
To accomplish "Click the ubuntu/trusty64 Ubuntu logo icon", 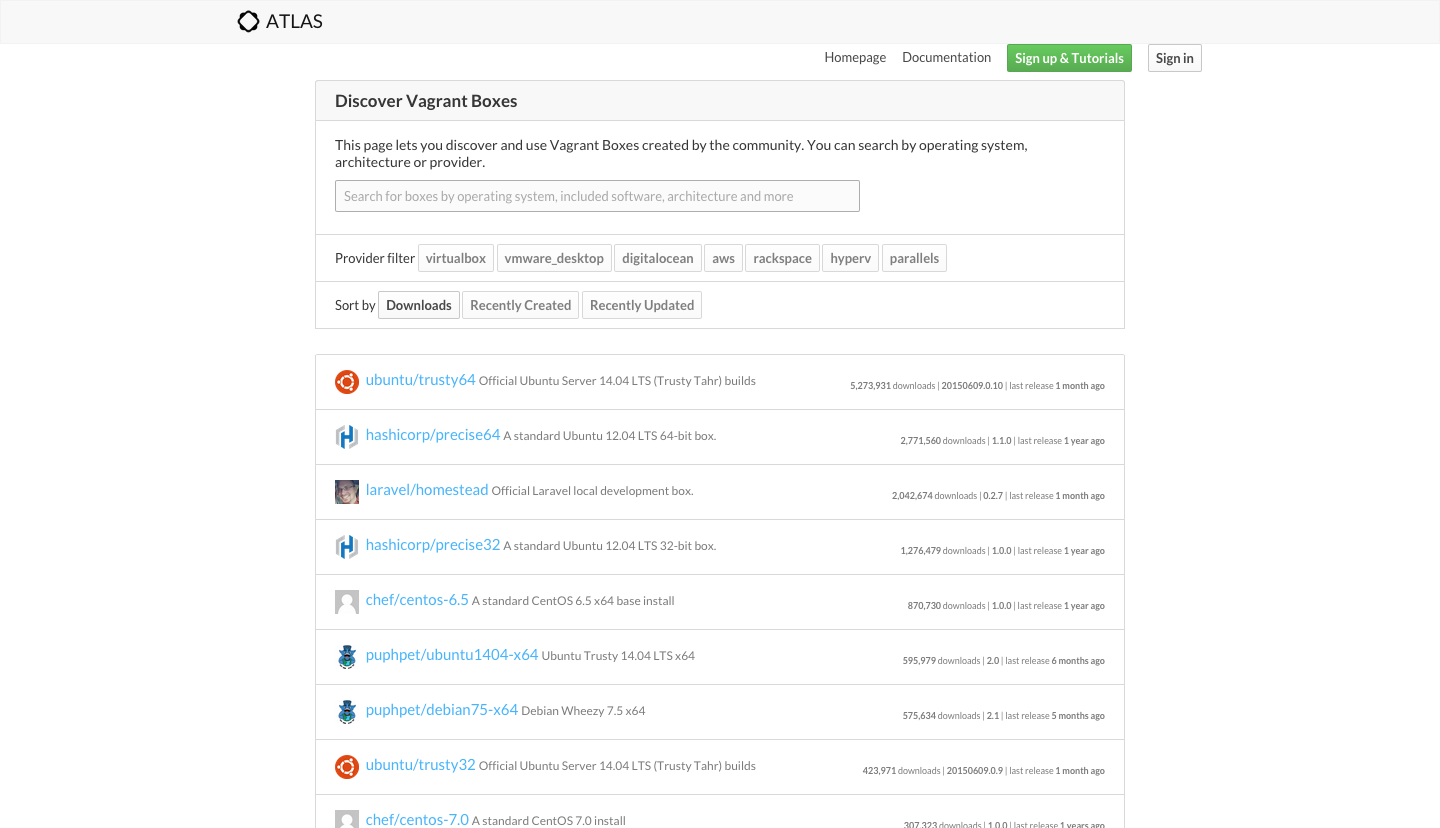I will pyautogui.click(x=347, y=382).
